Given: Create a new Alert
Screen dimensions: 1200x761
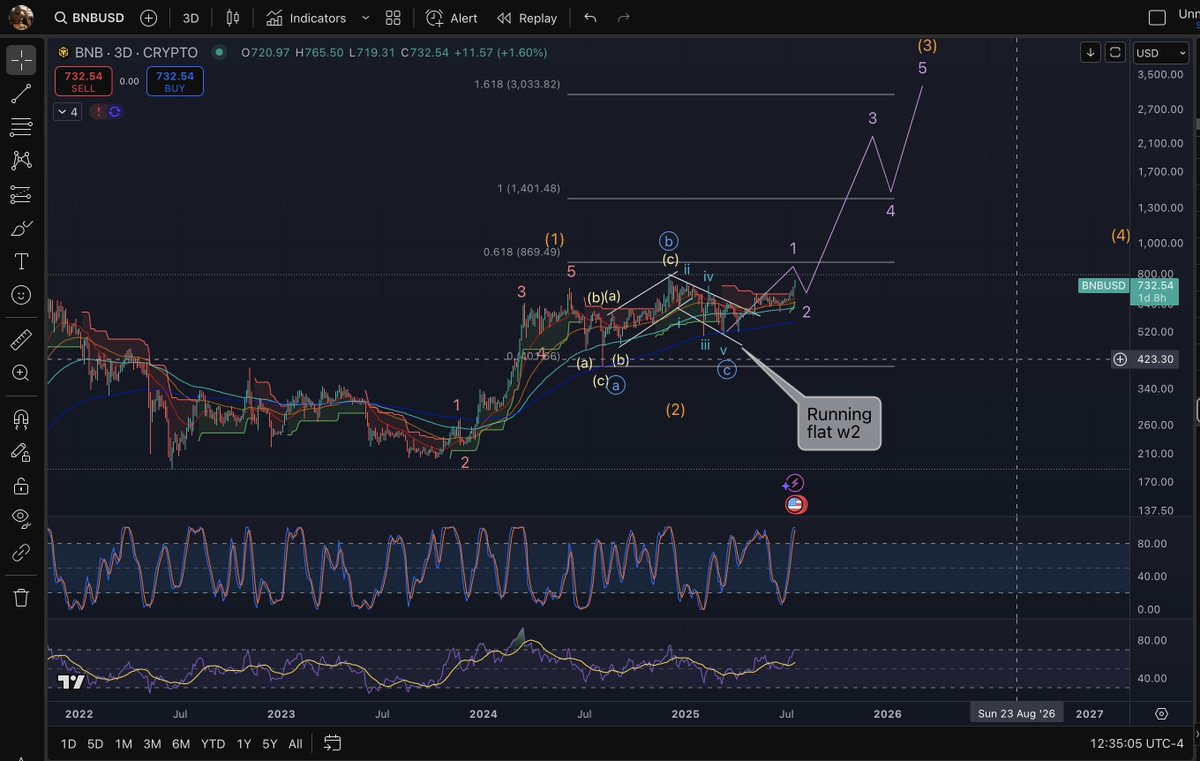Looking at the screenshot, I should [452, 18].
